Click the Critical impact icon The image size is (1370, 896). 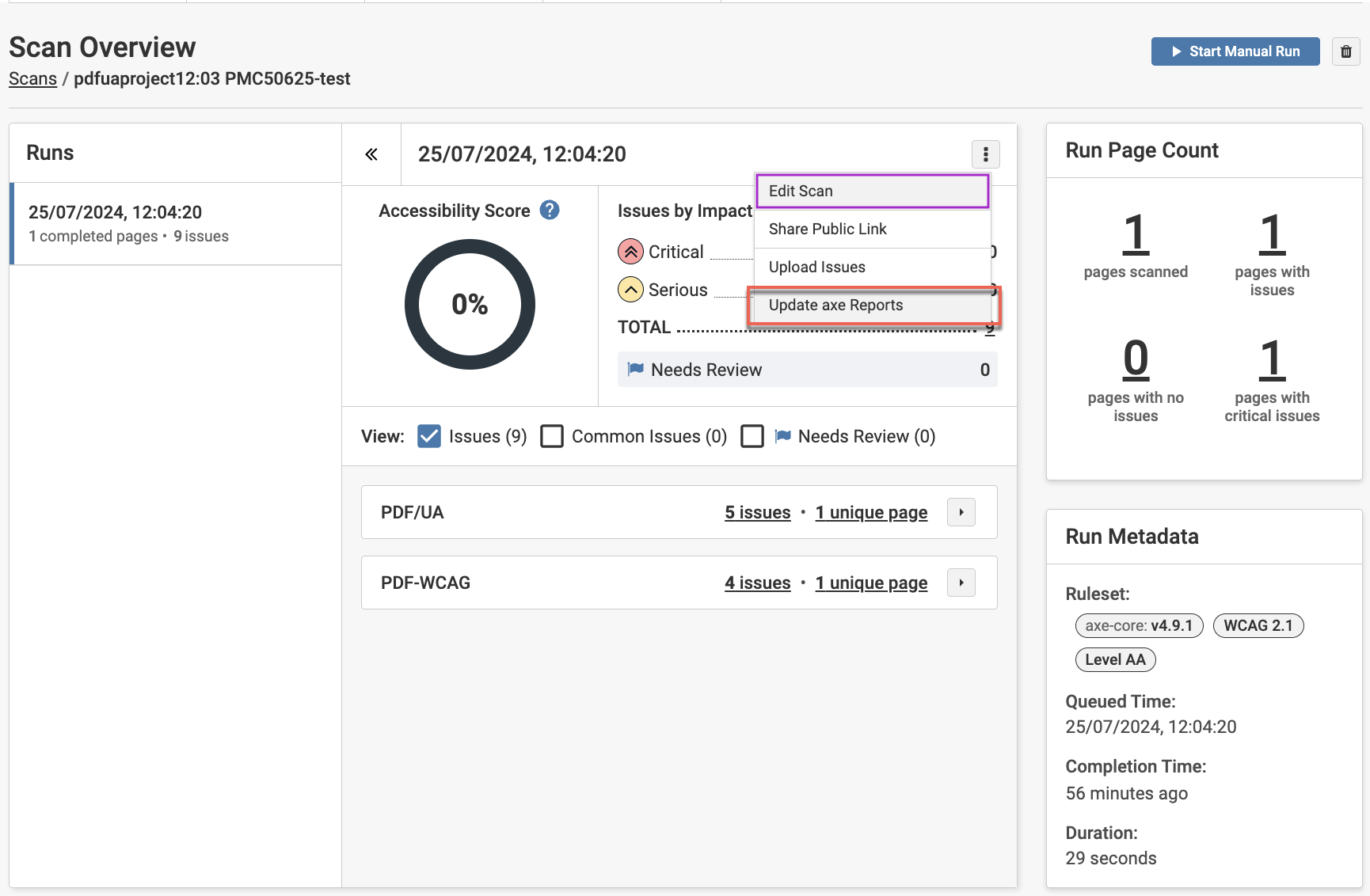(630, 252)
